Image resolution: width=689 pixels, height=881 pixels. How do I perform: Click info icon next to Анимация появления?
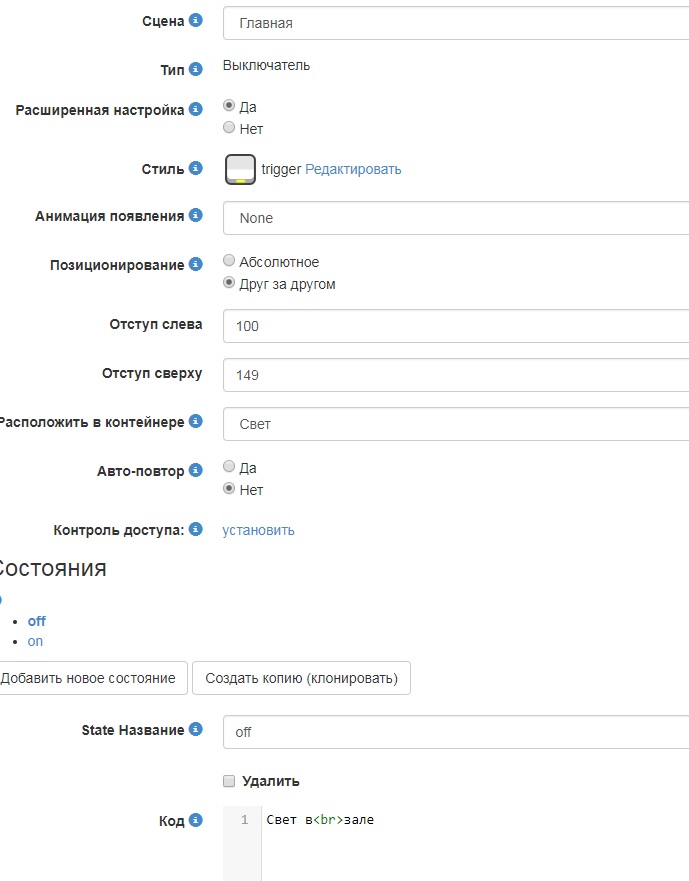[x=196, y=215]
